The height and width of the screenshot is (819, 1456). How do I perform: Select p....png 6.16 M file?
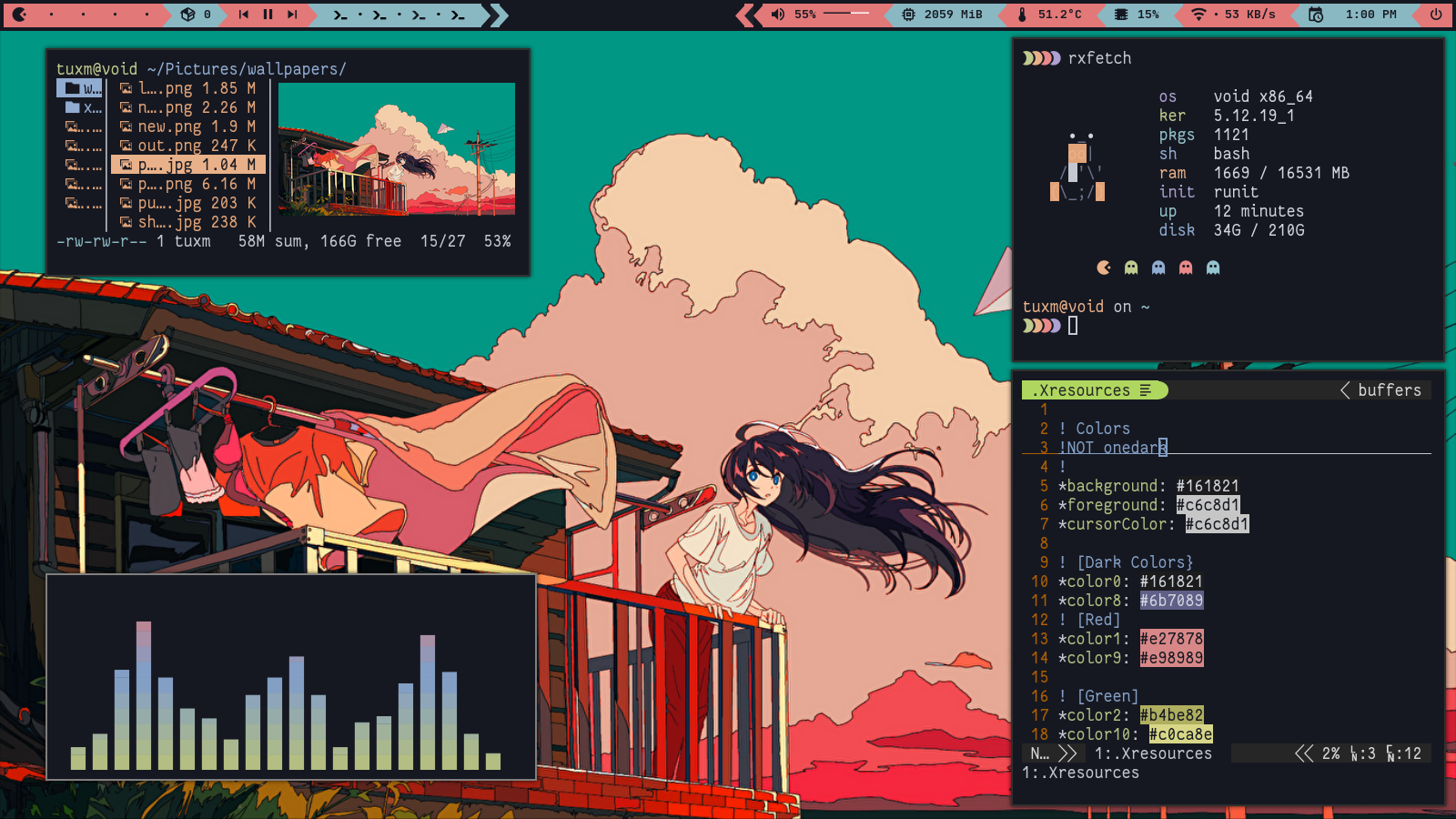188,184
